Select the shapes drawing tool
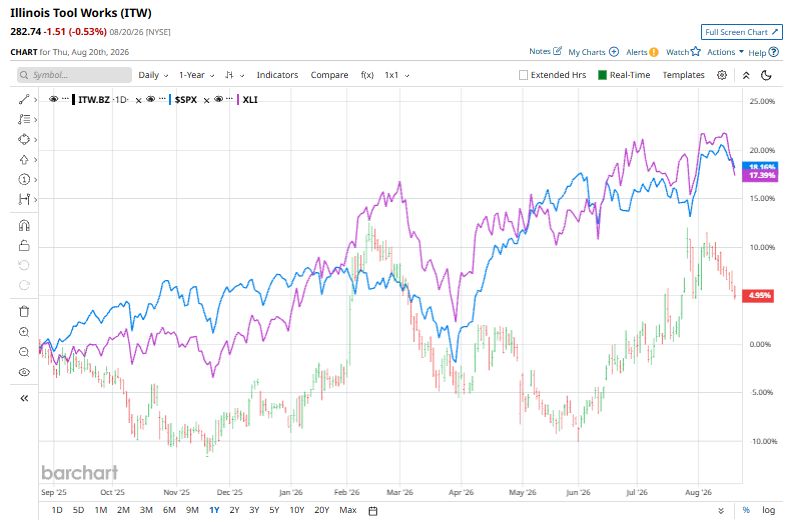Screen dimensions: 786x522 pyautogui.click(x=24, y=139)
